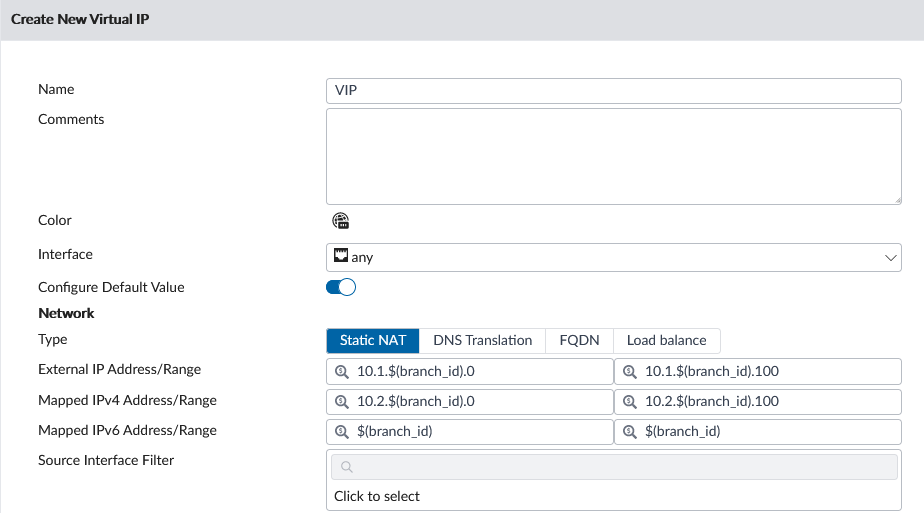
Task: Switch type to DNS Translation
Action: (482, 340)
